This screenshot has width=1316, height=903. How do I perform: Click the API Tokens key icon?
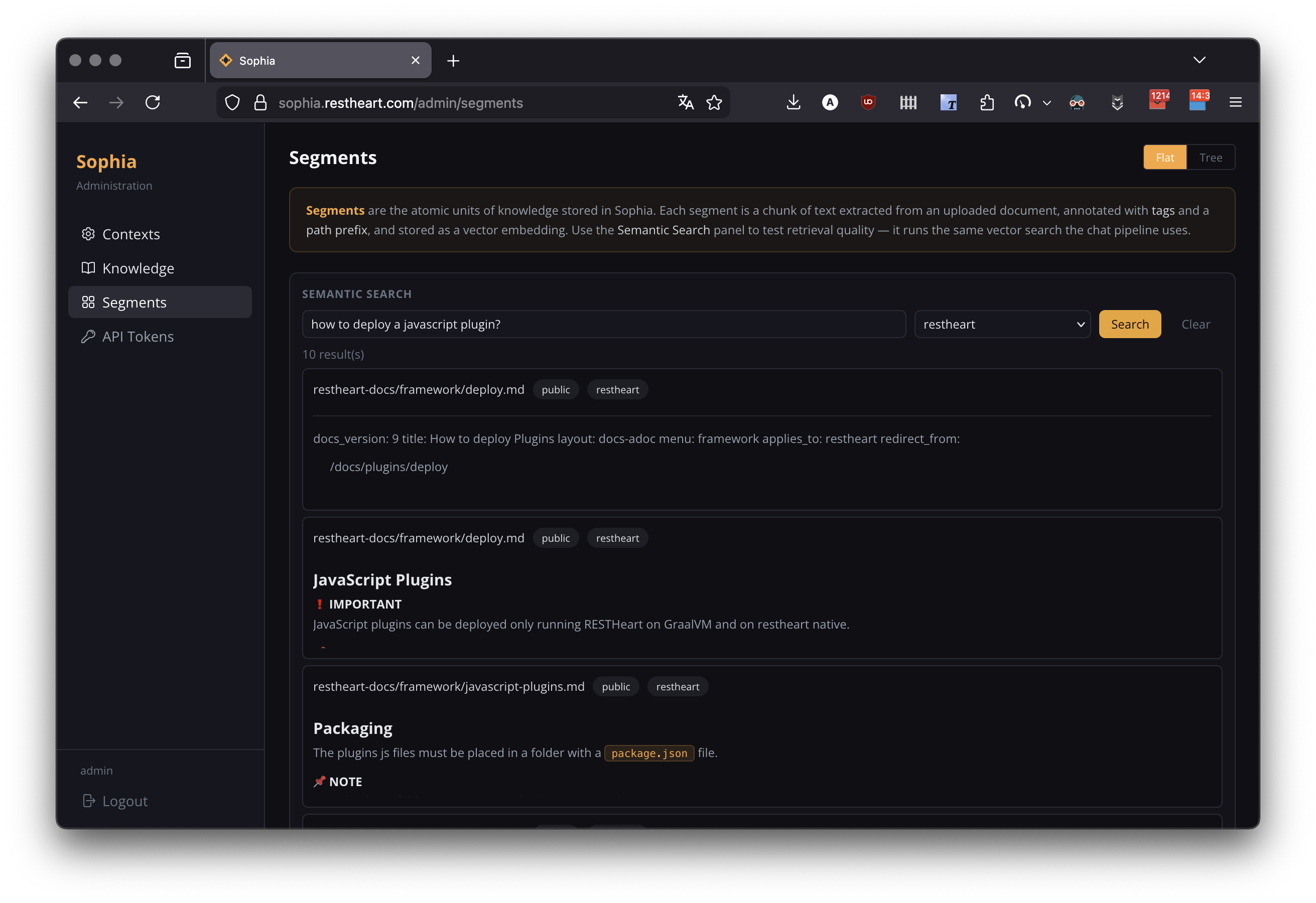[88, 336]
